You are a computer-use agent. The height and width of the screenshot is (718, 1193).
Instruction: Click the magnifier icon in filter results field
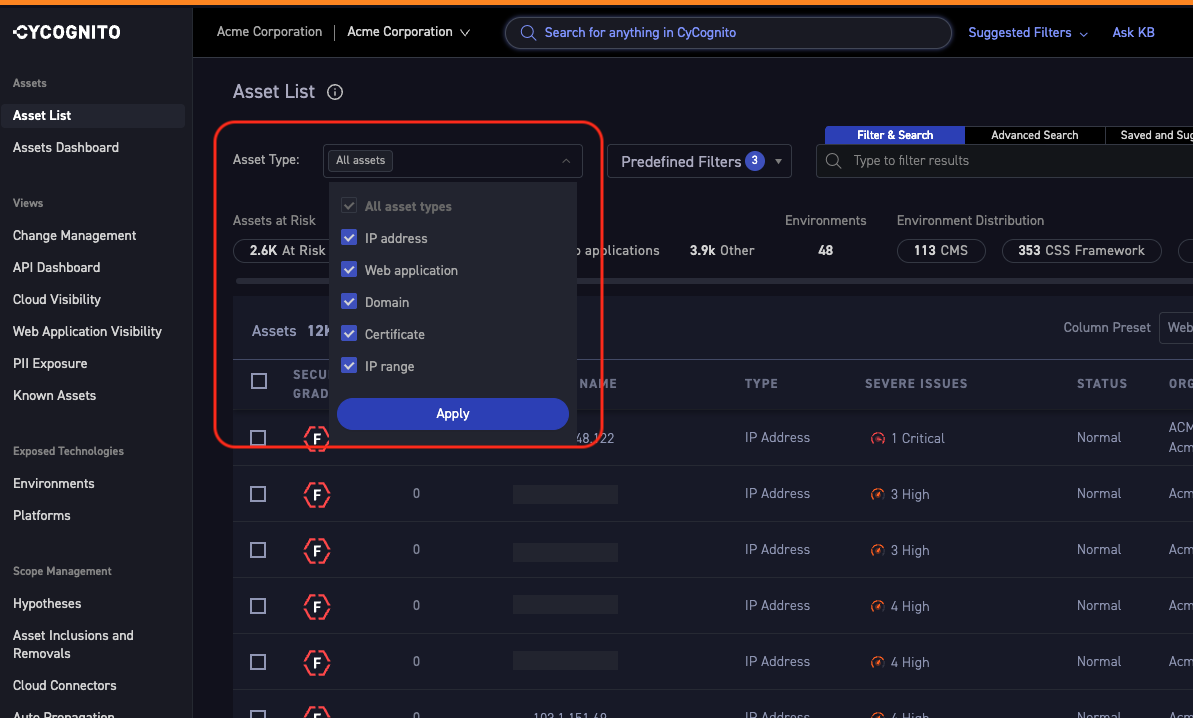834,160
